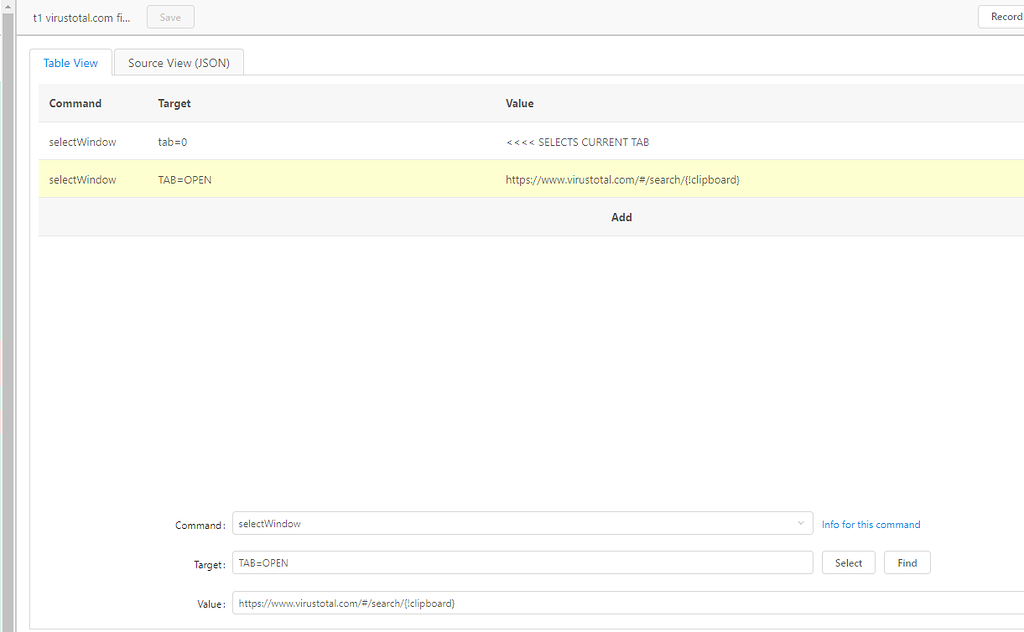1024x632 pixels.
Task: Click the Command column header
Action: click(x=76, y=103)
